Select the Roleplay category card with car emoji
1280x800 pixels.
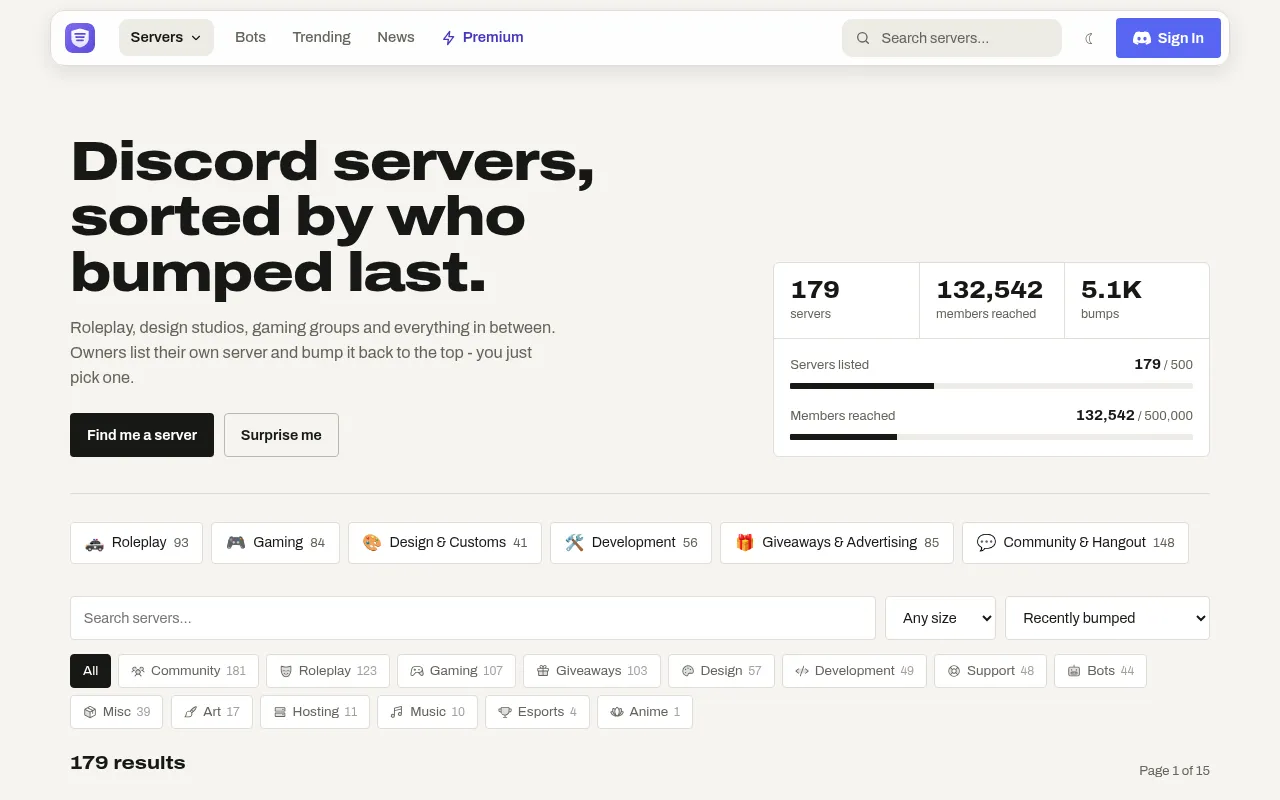tap(136, 543)
